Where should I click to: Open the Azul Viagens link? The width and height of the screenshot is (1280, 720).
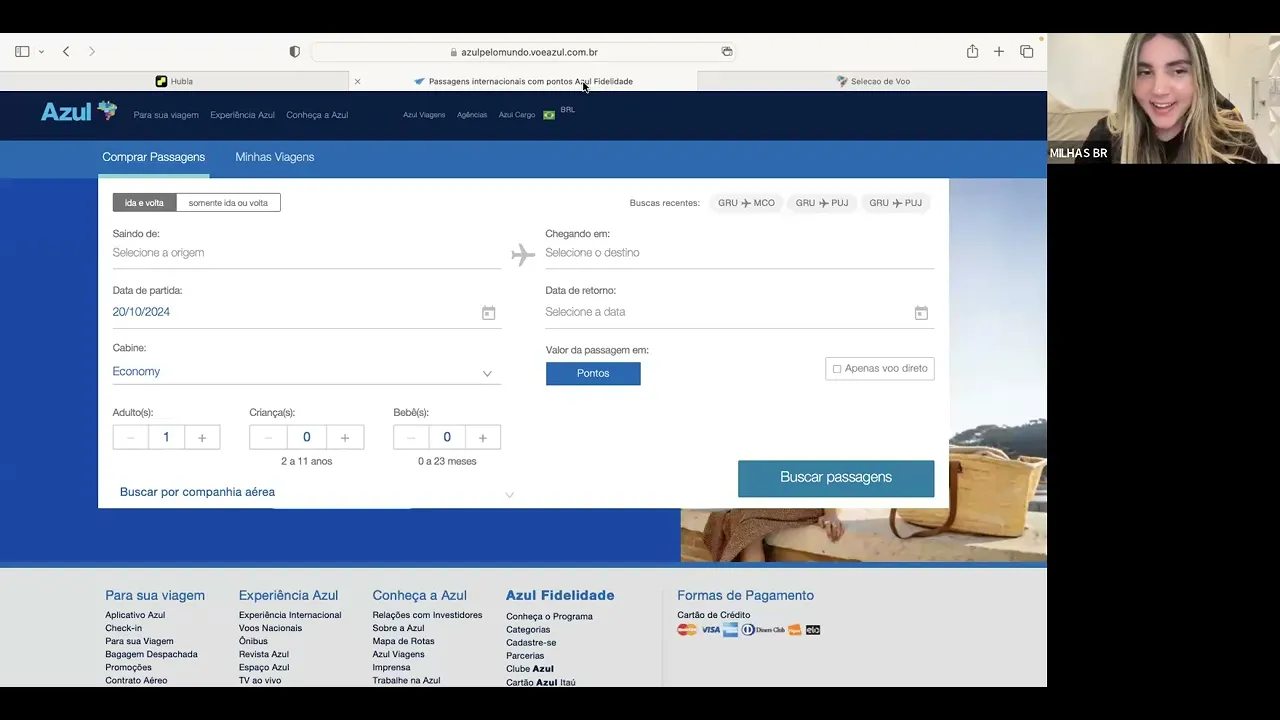(424, 115)
